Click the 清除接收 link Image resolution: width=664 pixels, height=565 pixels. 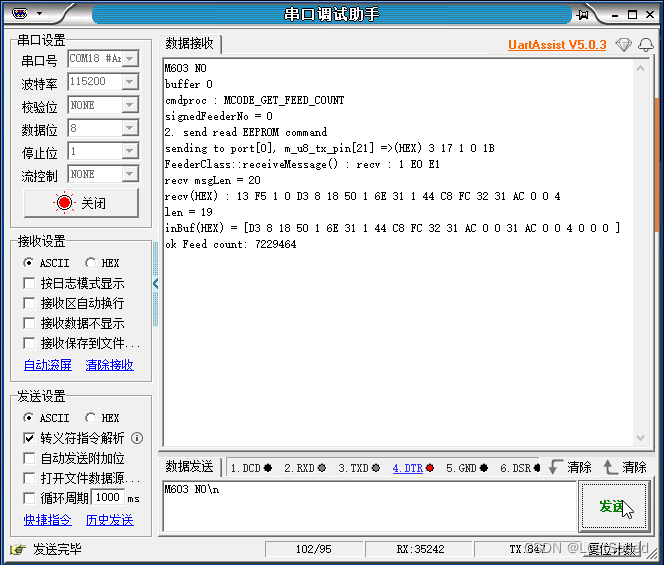click(110, 365)
